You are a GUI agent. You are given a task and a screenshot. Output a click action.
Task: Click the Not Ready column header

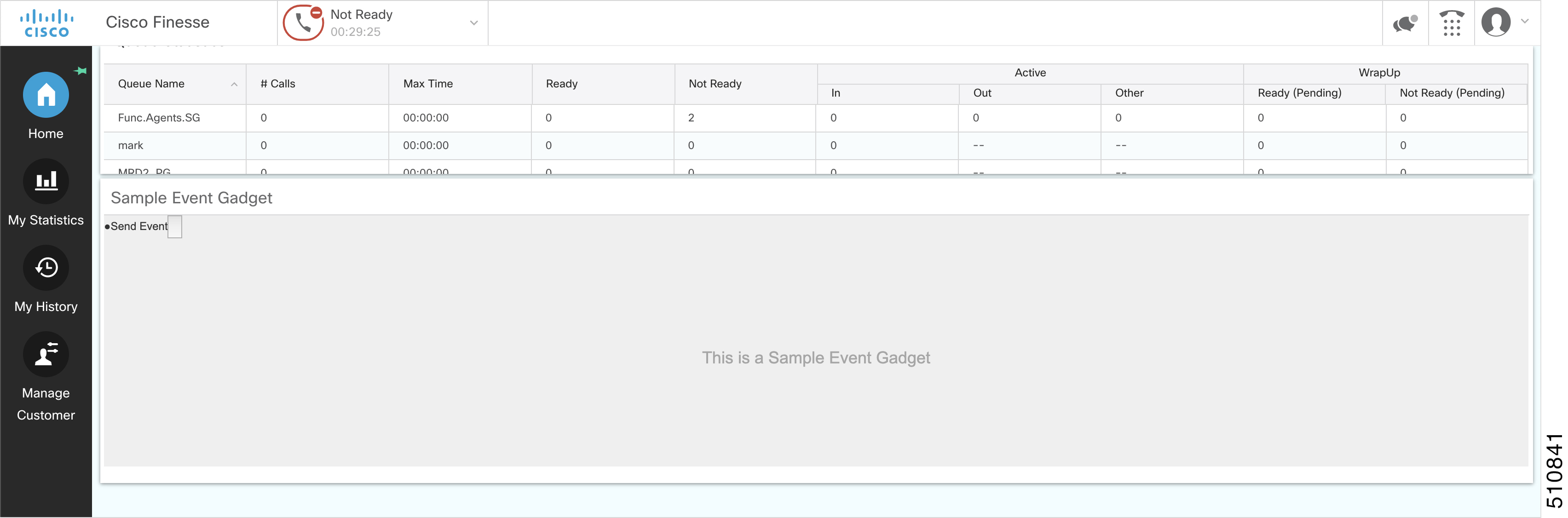click(746, 84)
